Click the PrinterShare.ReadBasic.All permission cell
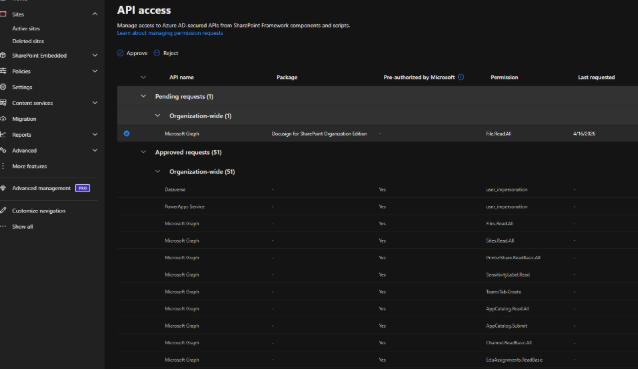 [x=513, y=258]
